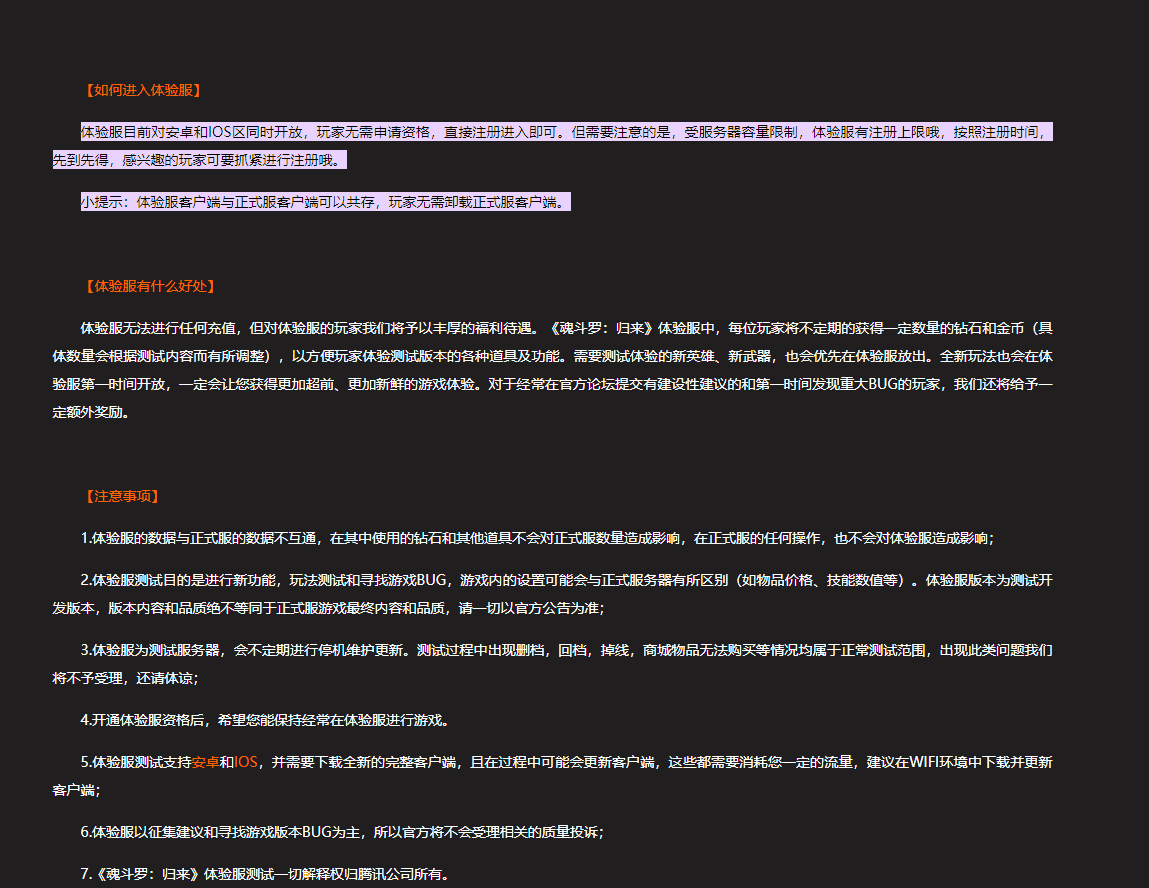Click note 6 beginning 体验服以征集建议
Viewport: 1149px width, 888px height.
tap(342, 832)
